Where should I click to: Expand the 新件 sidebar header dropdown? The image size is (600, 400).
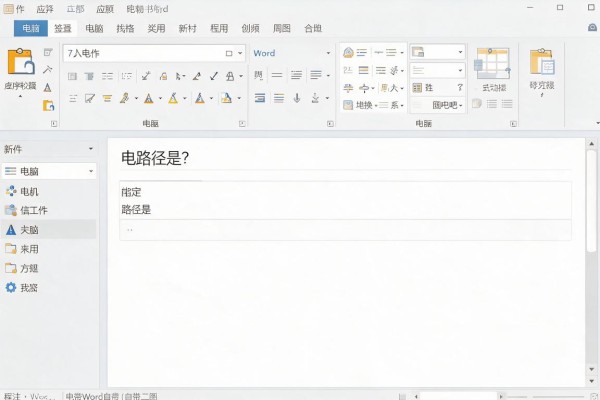coord(91,149)
